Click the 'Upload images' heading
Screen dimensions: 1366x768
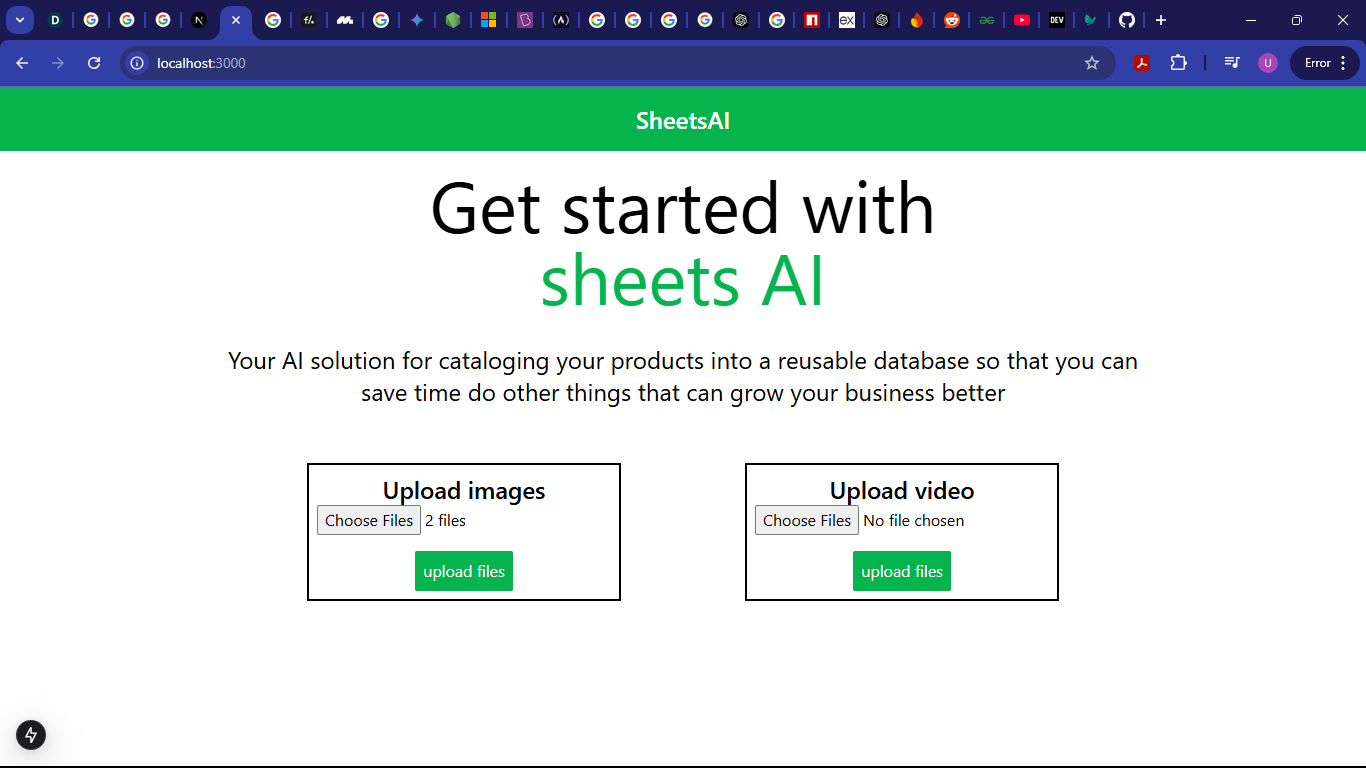[464, 491]
